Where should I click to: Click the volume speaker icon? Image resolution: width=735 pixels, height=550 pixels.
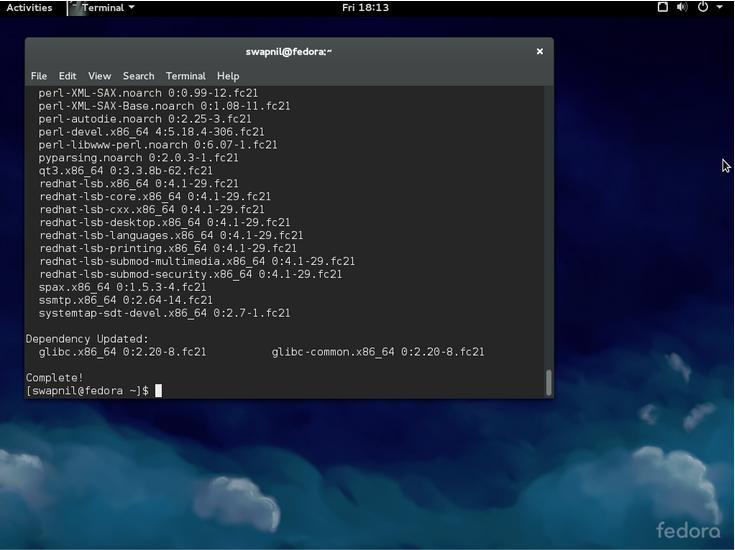(682, 7)
